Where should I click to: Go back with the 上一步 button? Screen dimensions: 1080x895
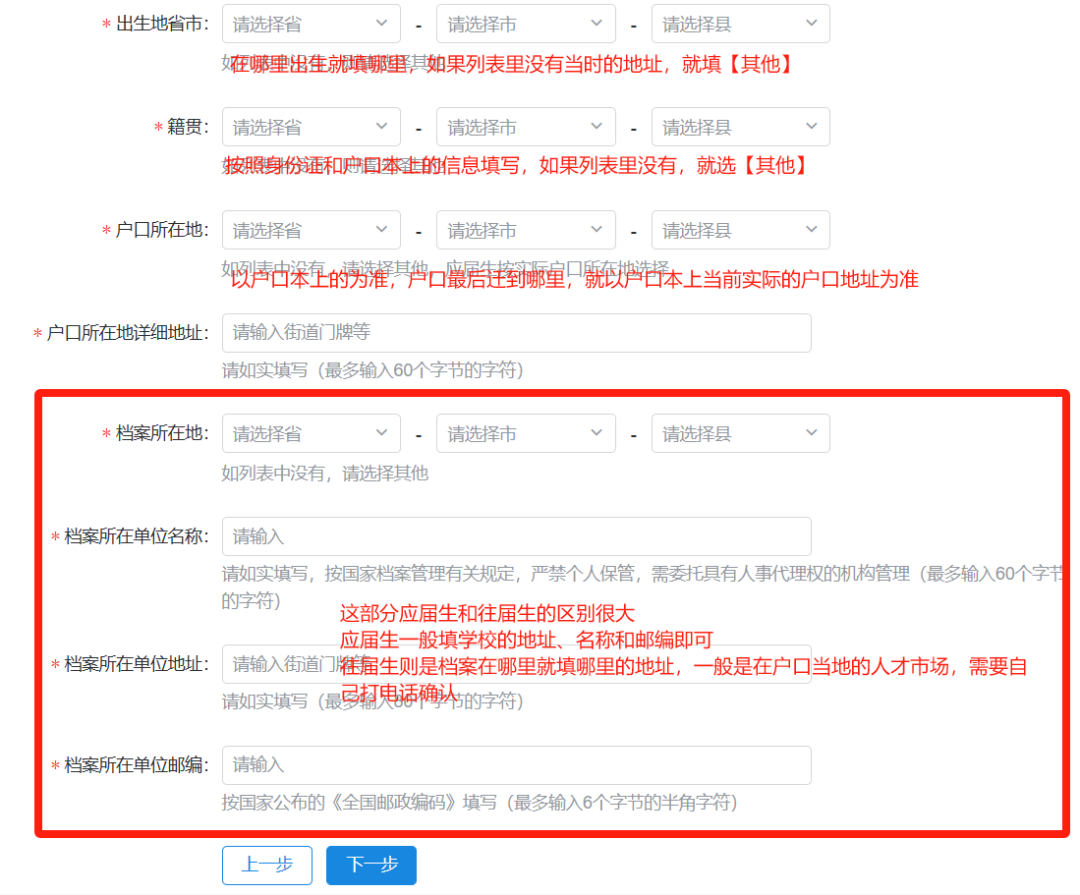267,865
